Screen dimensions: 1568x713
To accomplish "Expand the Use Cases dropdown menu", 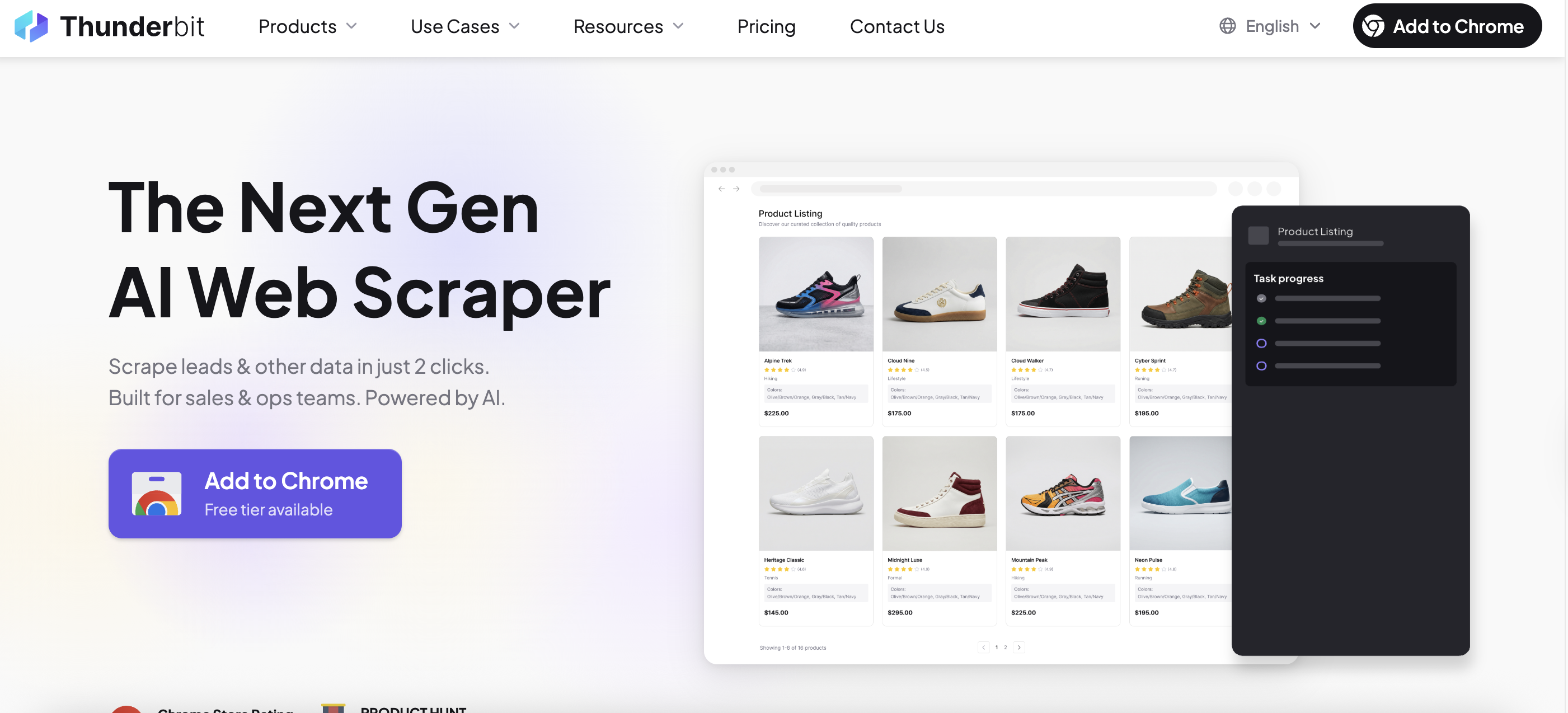I will pyautogui.click(x=465, y=26).
